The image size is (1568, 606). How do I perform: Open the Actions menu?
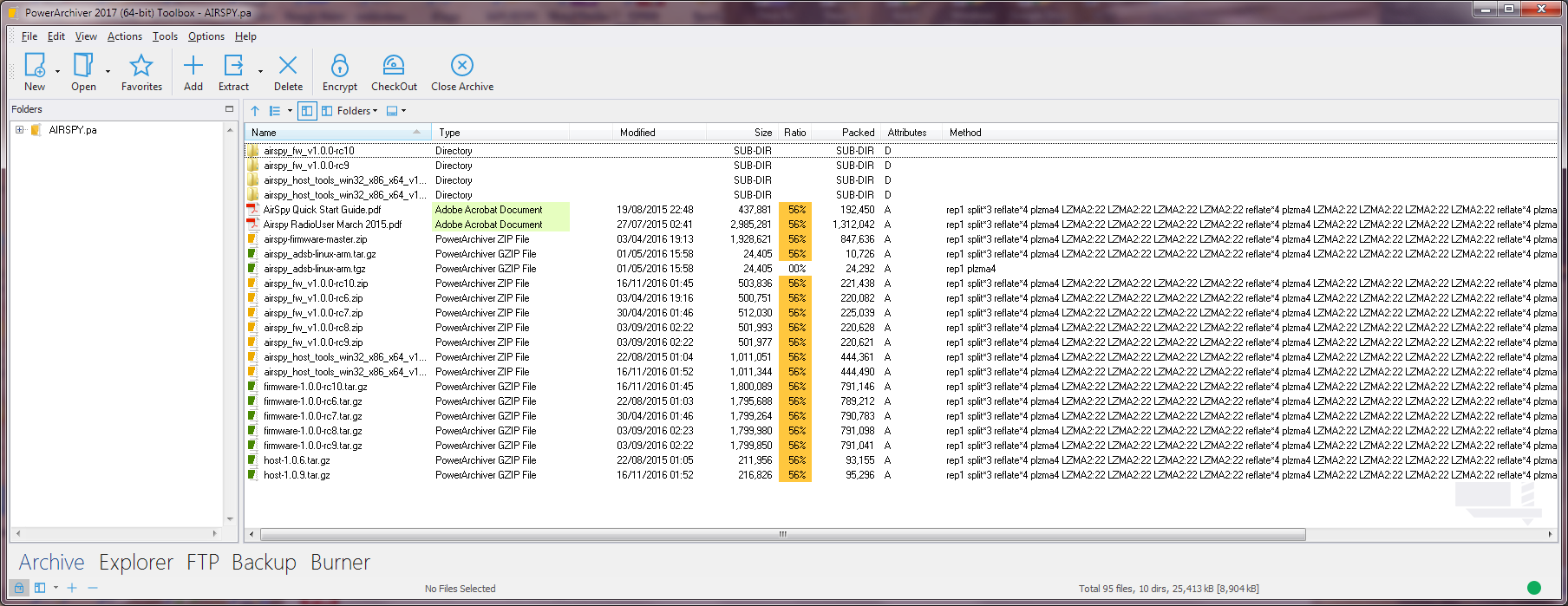click(x=125, y=36)
